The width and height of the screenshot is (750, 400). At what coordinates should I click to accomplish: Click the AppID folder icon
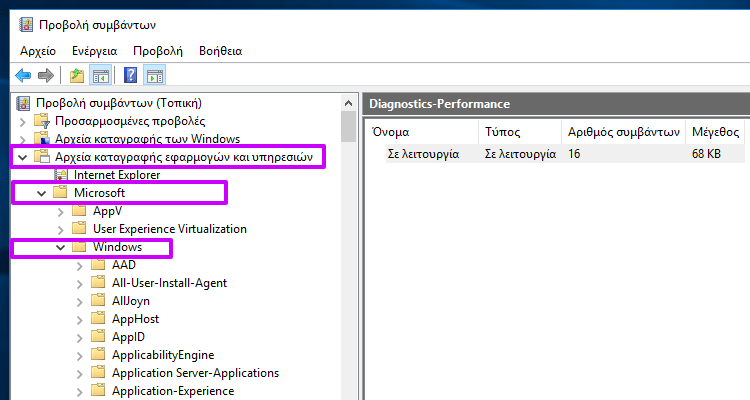(98, 336)
